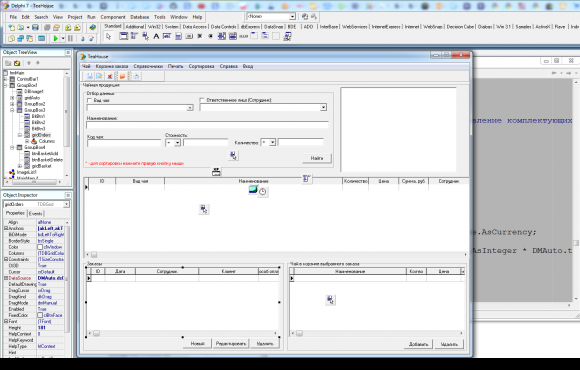Open the Стоимость comparison operator dropdown
This screenshot has height=370, width=580.
coord(177,143)
